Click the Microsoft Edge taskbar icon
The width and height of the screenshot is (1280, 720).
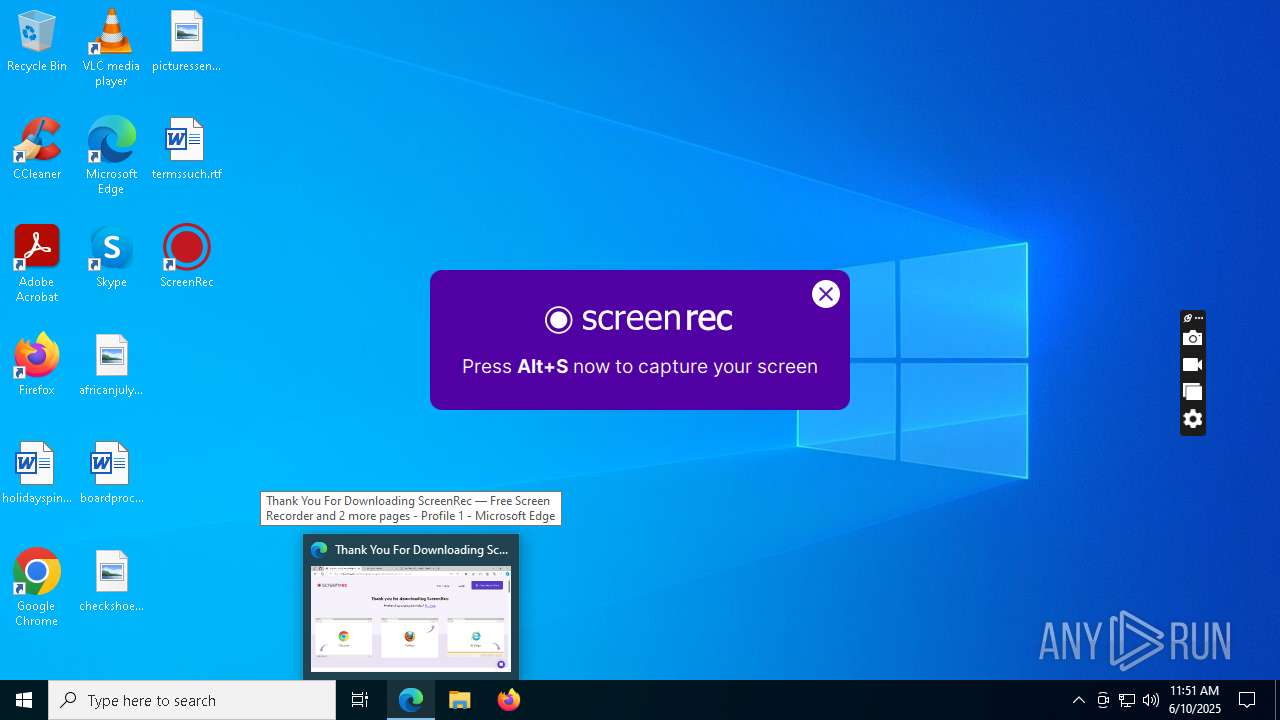(x=411, y=700)
